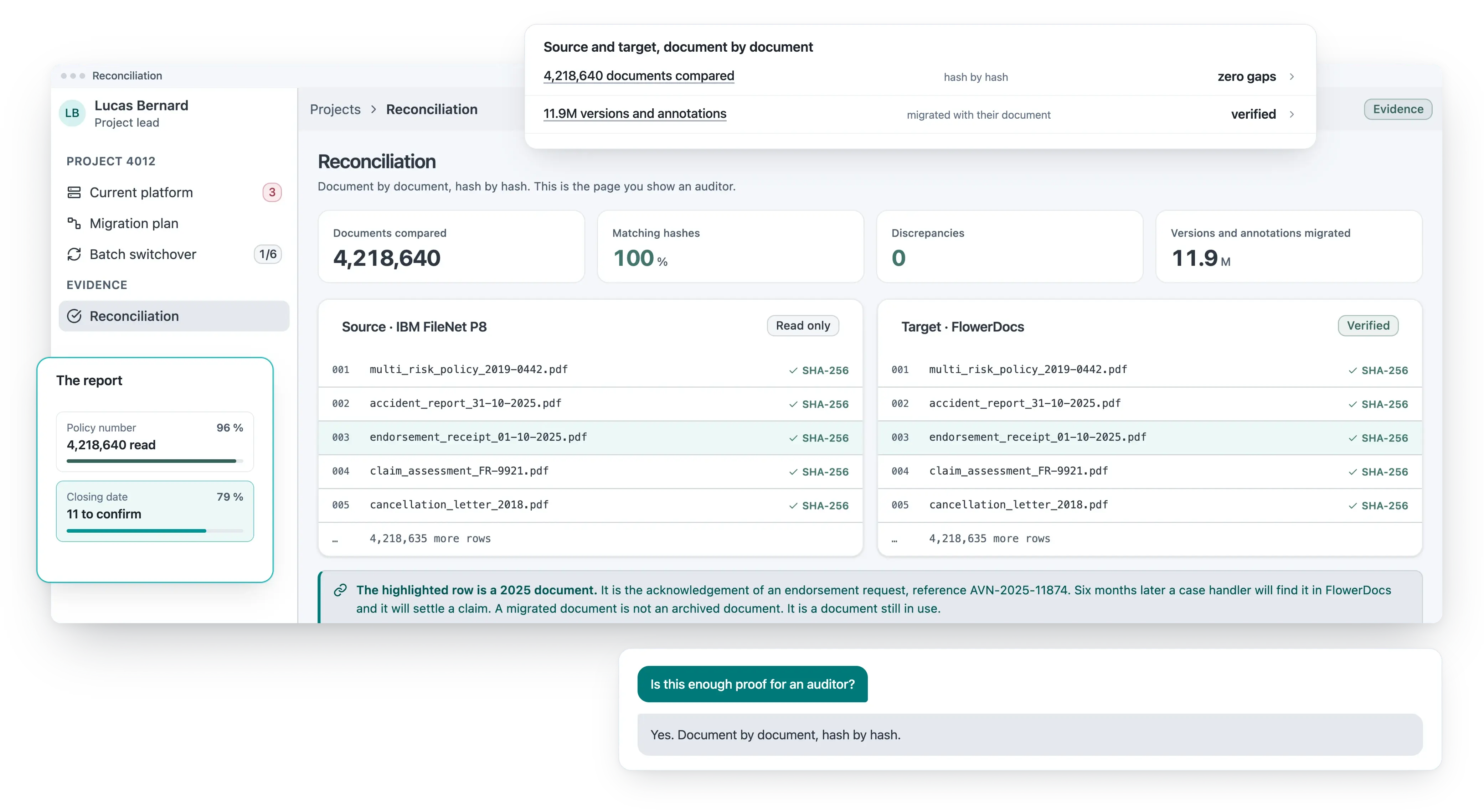Click the checkmark on source row 001
The image size is (1484, 812).
(793, 370)
